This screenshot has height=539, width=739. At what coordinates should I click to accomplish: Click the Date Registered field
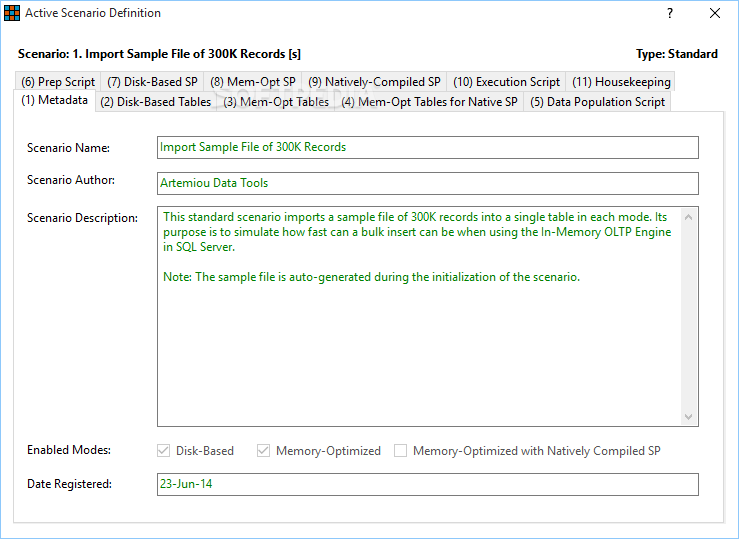(427, 484)
